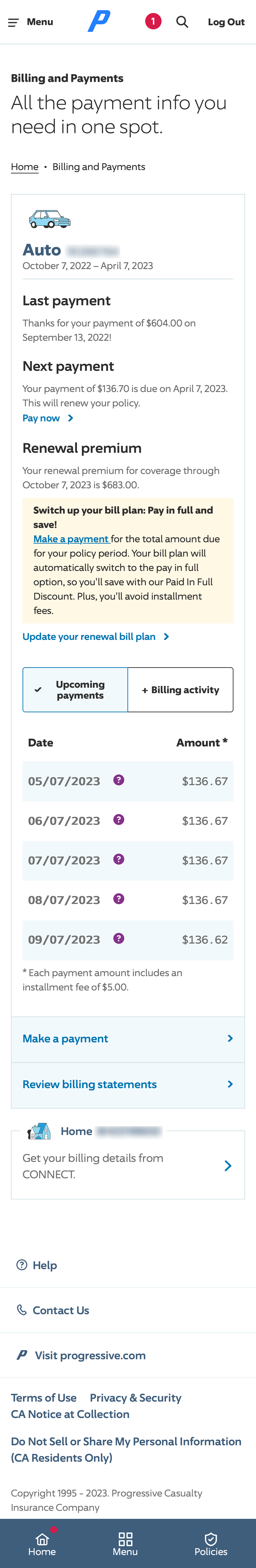Open Policies shield icon in bottom bar
Image resolution: width=256 pixels, height=1568 pixels.
[x=211, y=1544]
